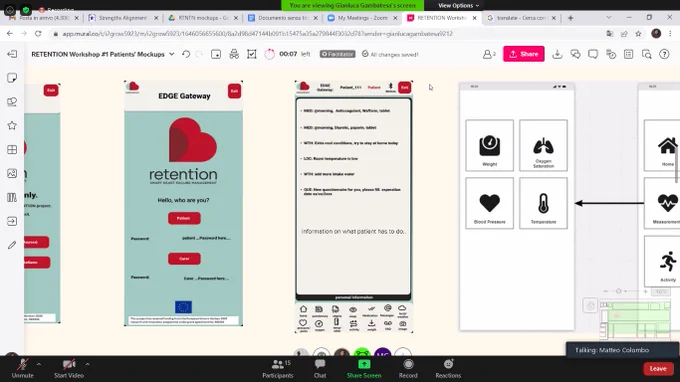Open the star icons library in sidebar
The image size is (680, 382).
point(12,126)
